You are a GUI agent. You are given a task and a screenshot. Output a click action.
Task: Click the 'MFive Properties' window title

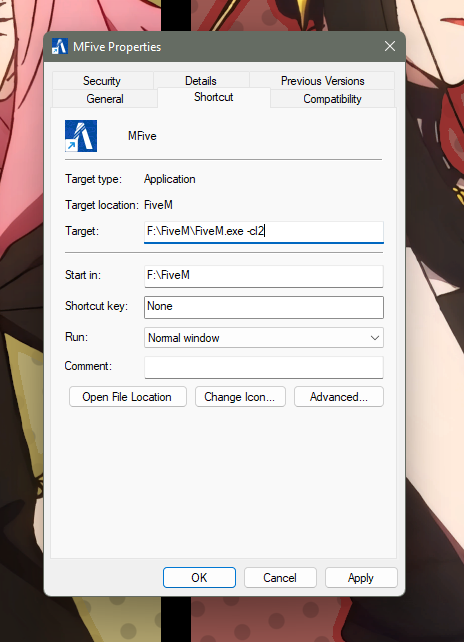(x=117, y=47)
